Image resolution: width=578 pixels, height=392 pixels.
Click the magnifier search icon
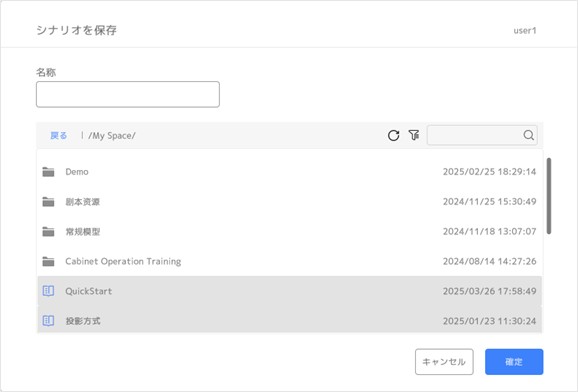click(x=529, y=135)
